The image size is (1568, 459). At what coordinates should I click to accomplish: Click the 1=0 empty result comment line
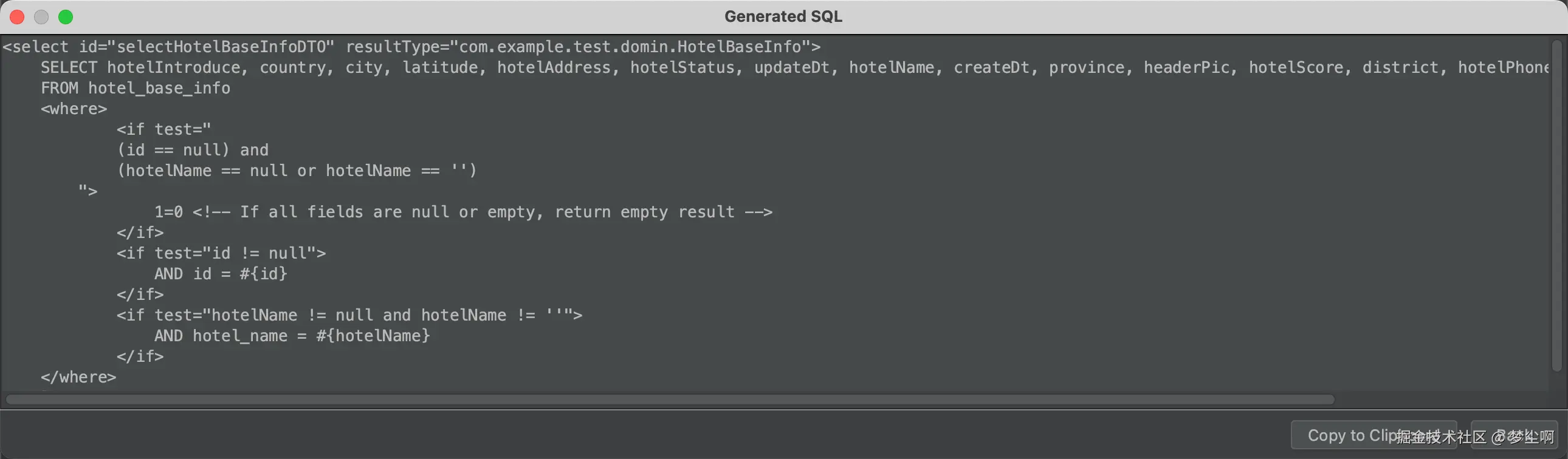point(462,212)
